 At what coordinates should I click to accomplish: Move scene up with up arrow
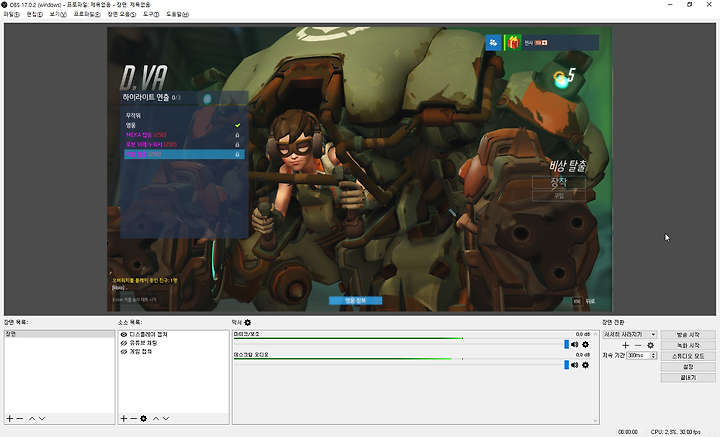coord(32,419)
